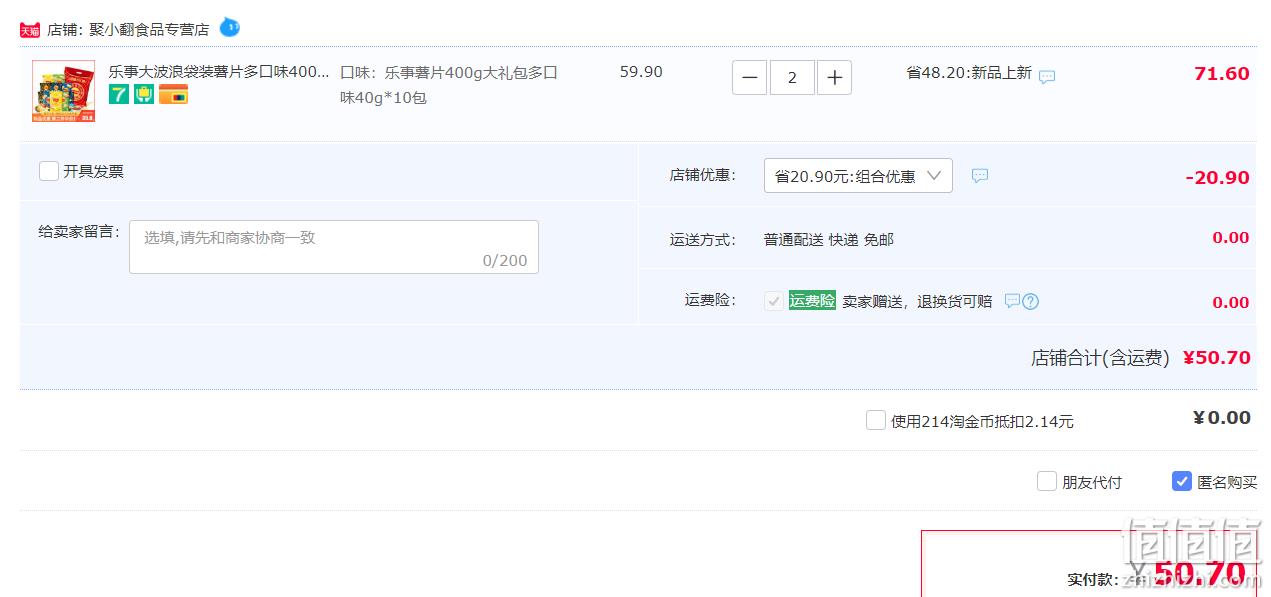1271x597 pixels.
Task: Enable the 朋友代付 friend pay checkbox
Action: 1047,481
